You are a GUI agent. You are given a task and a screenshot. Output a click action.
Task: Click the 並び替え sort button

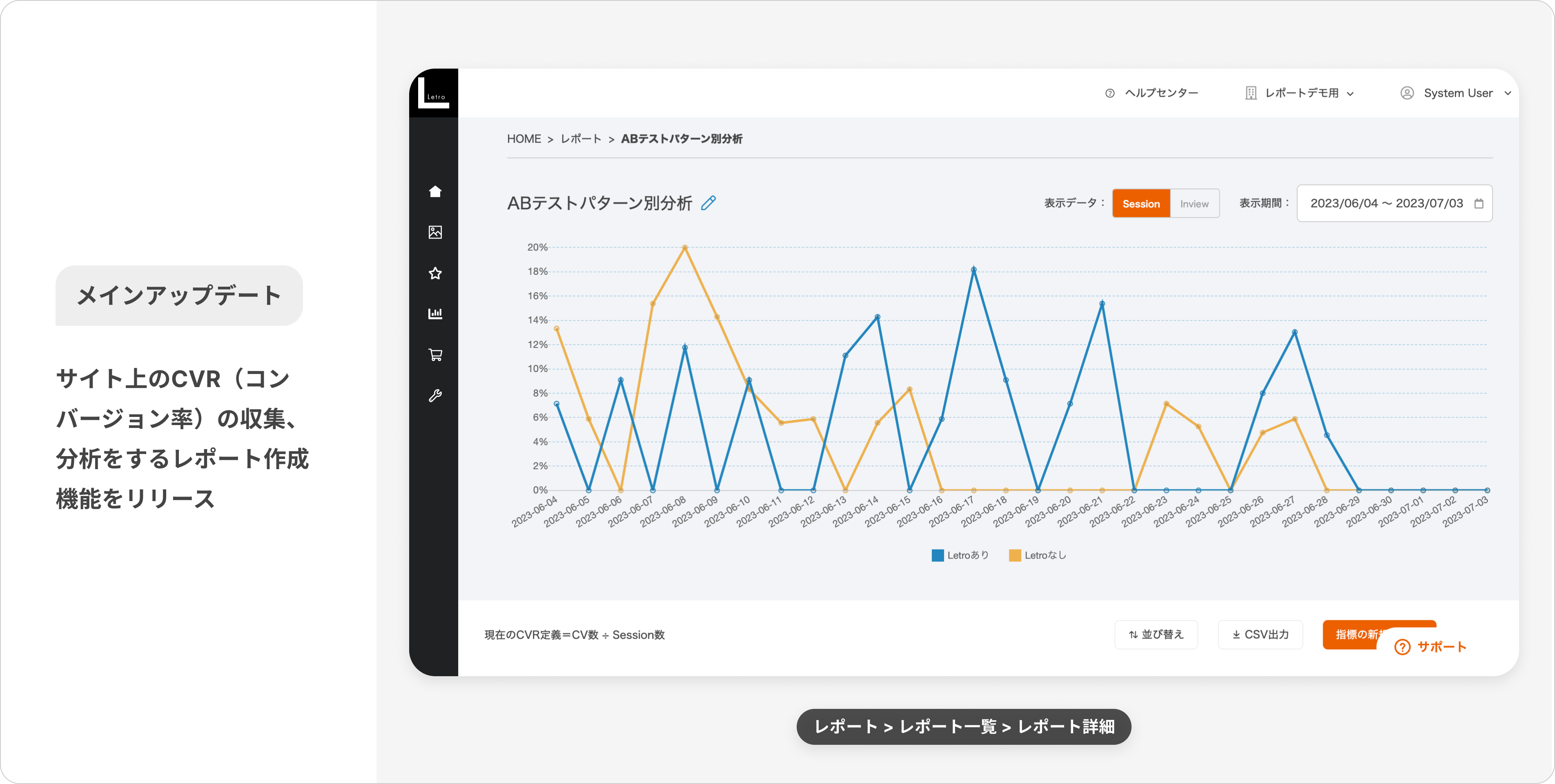[x=1155, y=634]
